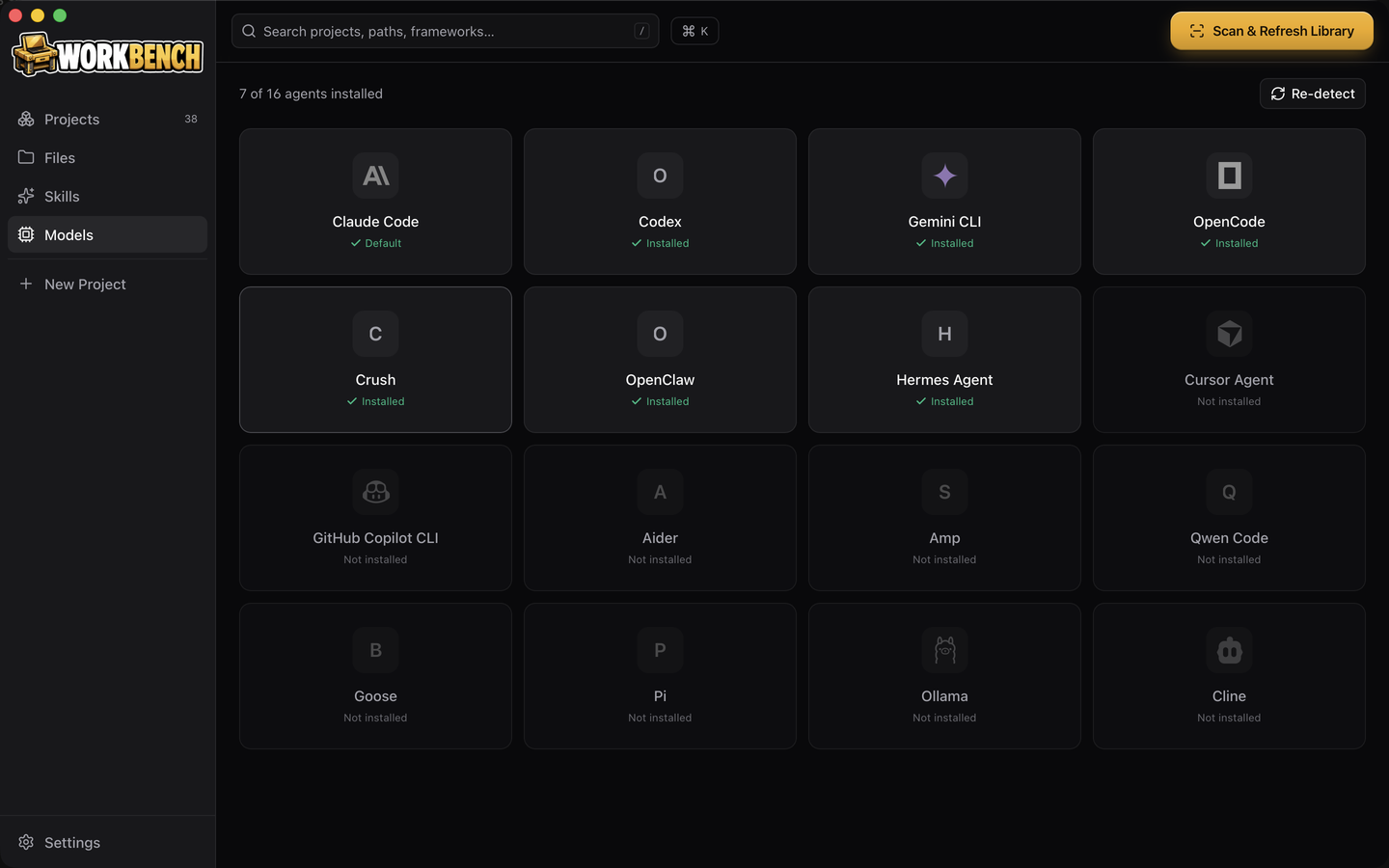This screenshot has height=868, width=1389.
Task: Click the 'GitHub Copilot CLI' name
Action: point(375,538)
